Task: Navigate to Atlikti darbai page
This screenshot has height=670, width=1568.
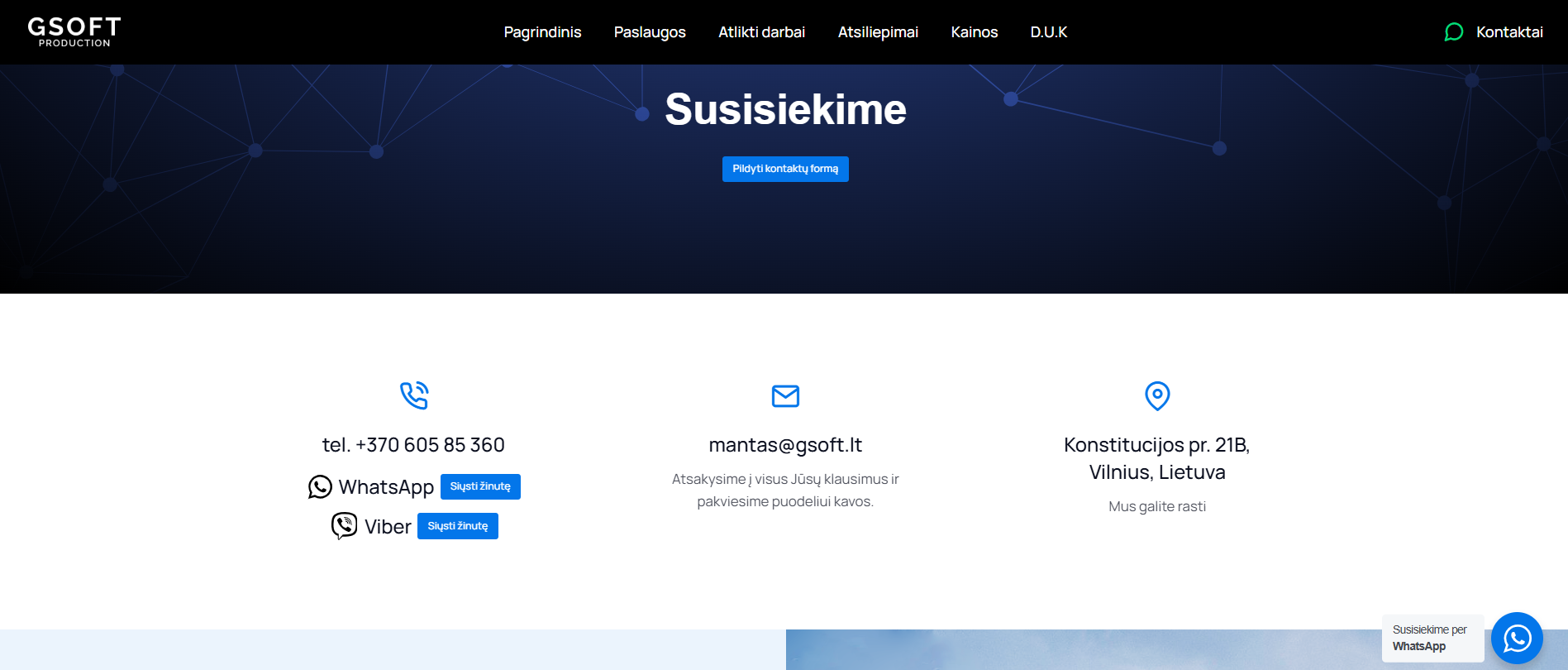Action: point(761,32)
